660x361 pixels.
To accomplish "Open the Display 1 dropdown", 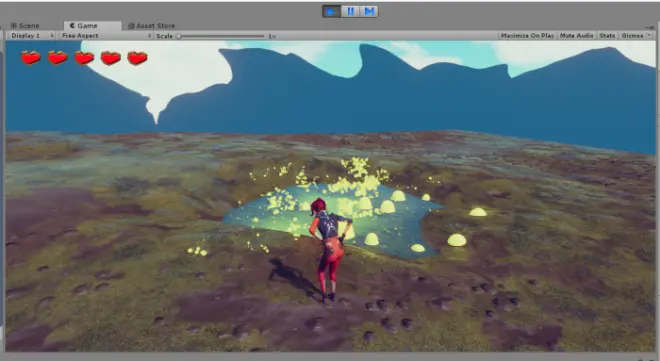I will pyautogui.click(x=32, y=36).
